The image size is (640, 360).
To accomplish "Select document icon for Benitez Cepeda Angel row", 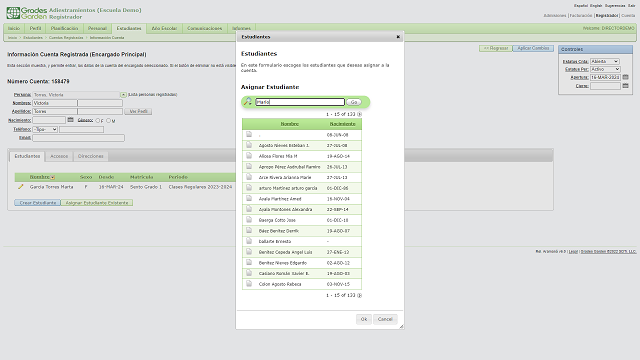I will point(249,252).
